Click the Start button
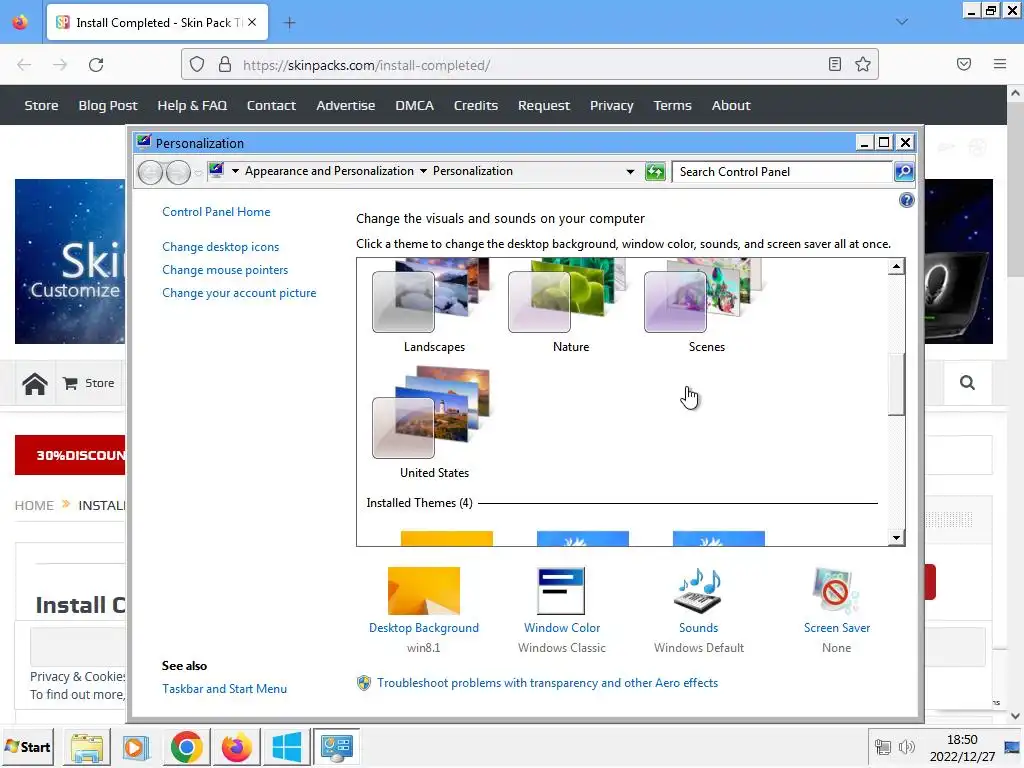The width and height of the screenshot is (1024, 768). 27,747
